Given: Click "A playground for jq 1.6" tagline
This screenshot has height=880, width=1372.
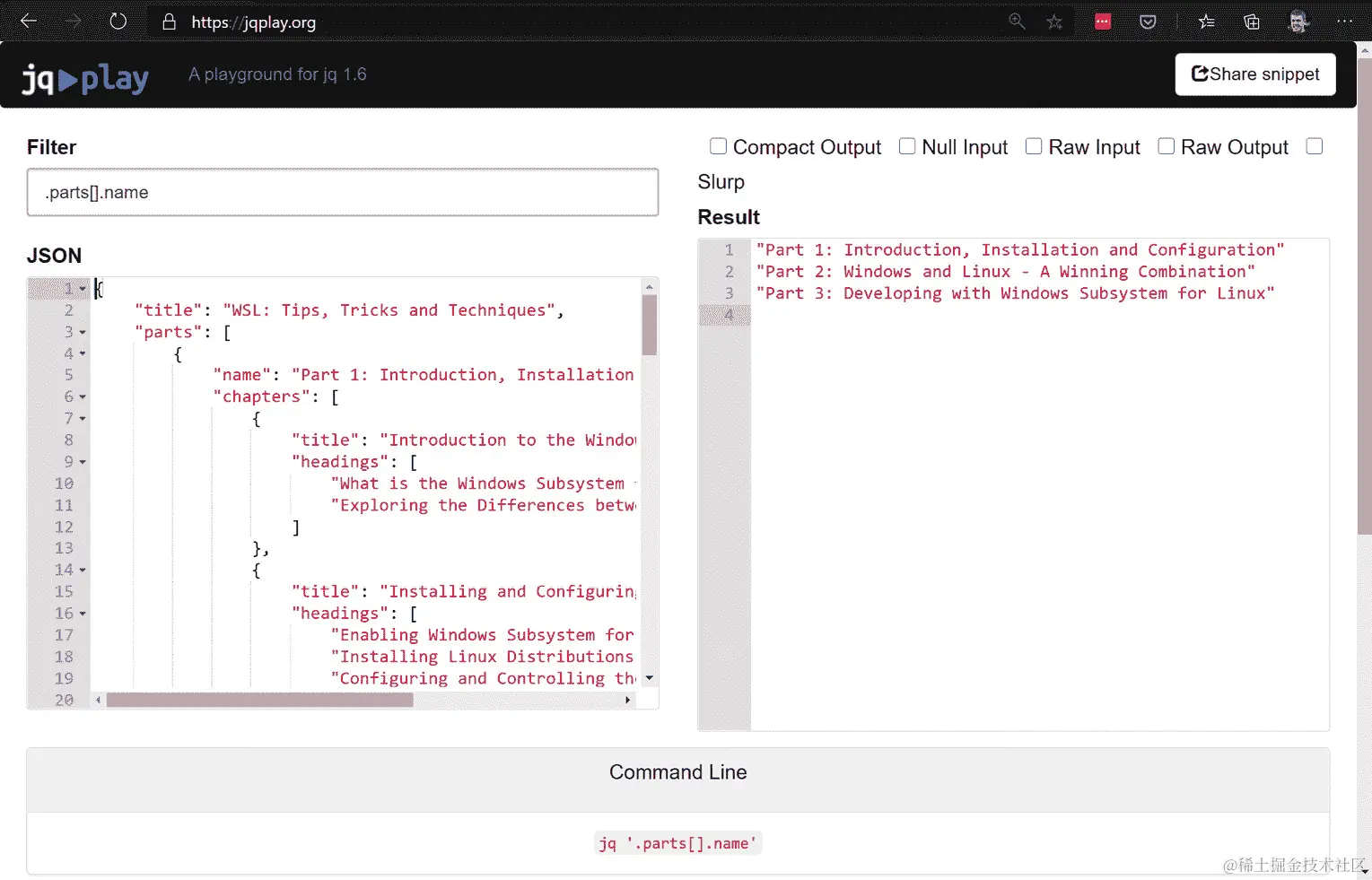Looking at the screenshot, I should [277, 74].
